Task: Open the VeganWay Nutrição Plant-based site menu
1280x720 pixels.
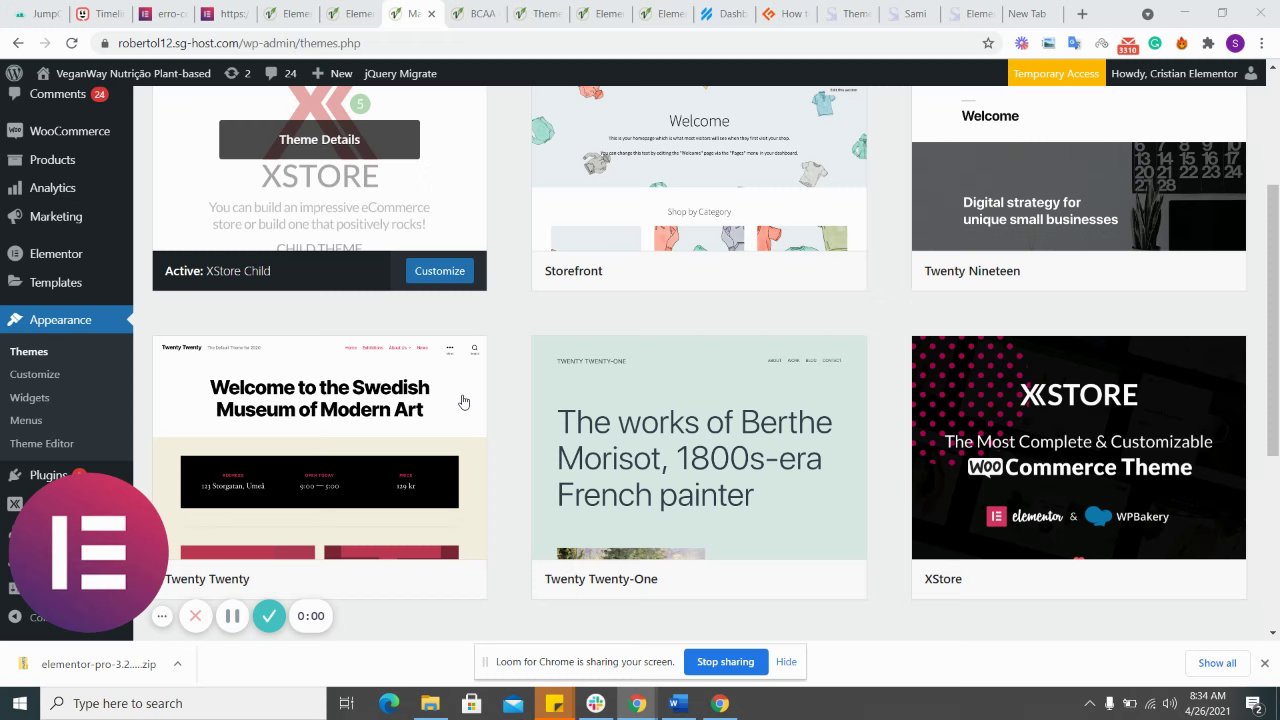Action: click(124, 73)
